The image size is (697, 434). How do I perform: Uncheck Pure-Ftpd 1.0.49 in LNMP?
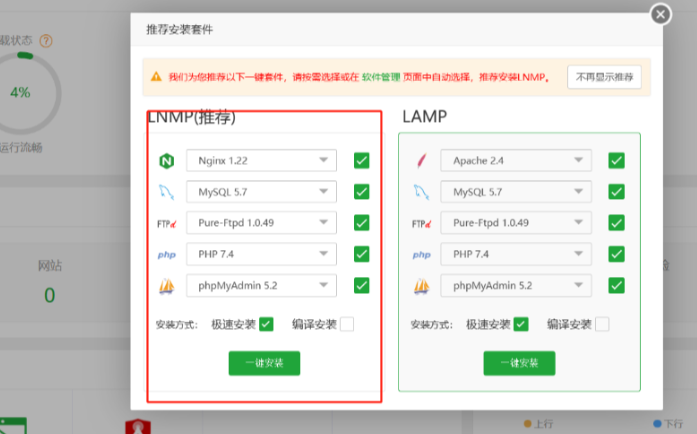[x=361, y=223]
